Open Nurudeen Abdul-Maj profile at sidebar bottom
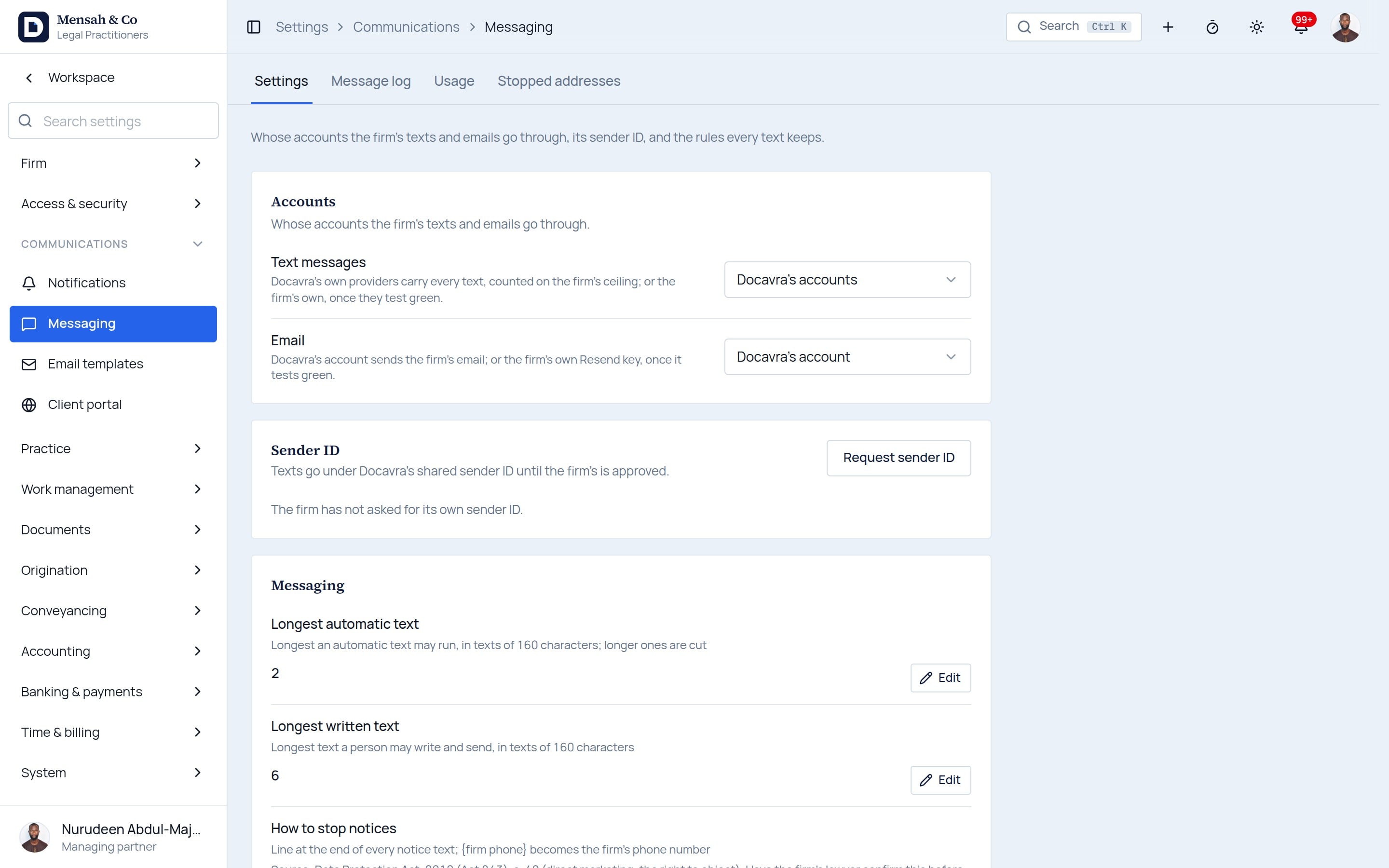Screen dimensions: 1389x868 (x=113, y=837)
